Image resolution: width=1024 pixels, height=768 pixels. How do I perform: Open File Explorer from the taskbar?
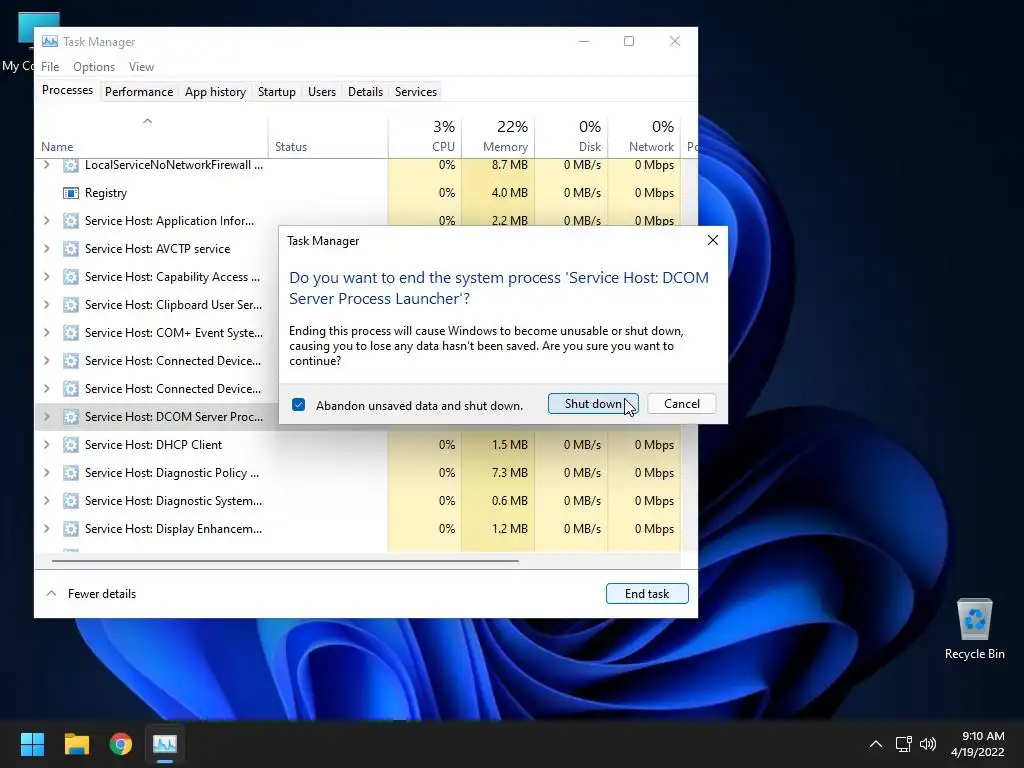(76, 744)
